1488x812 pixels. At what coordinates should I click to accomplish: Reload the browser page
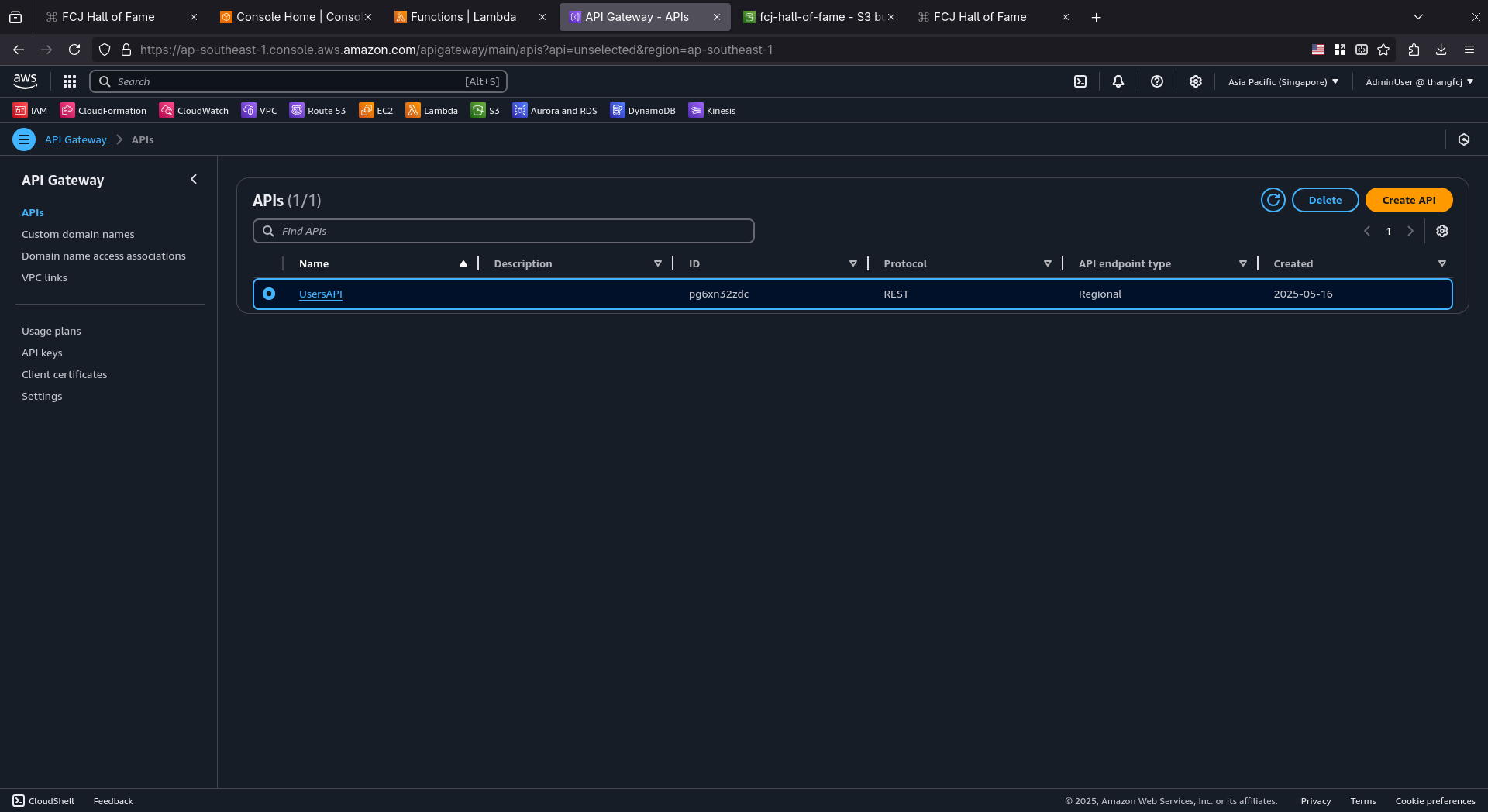point(74,50)
